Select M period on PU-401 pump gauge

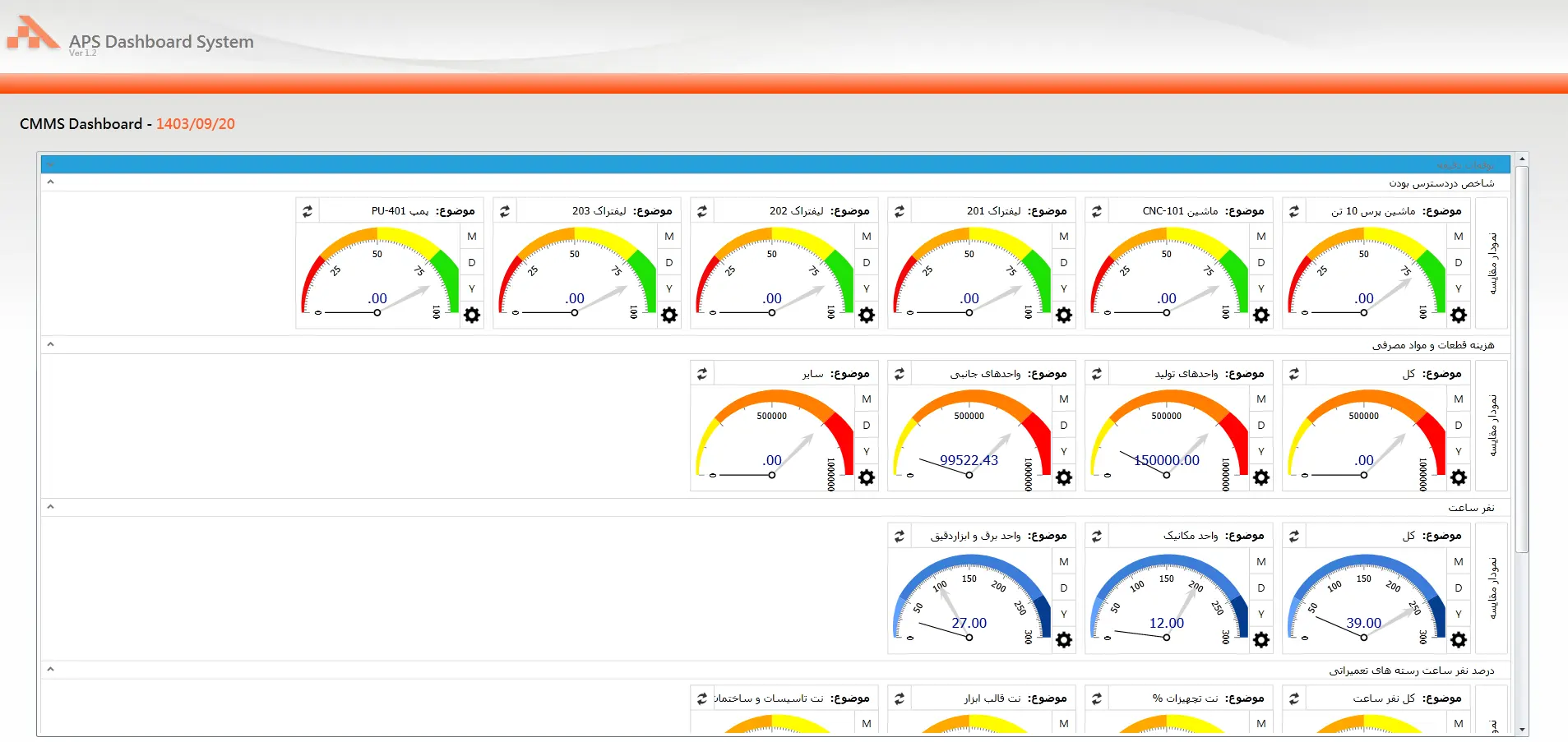click(x=472, y=237)
